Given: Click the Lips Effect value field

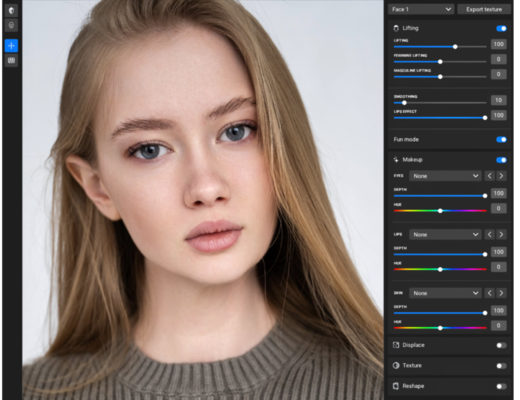Looking at the screenshot, I should [499, 115].
